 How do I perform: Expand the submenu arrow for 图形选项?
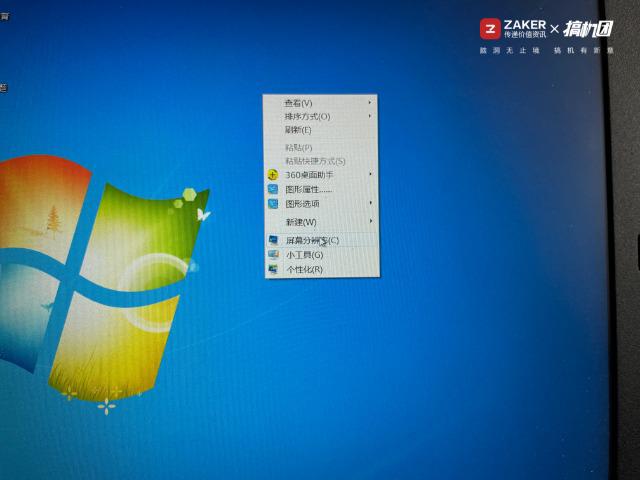(x=371, y=202)
